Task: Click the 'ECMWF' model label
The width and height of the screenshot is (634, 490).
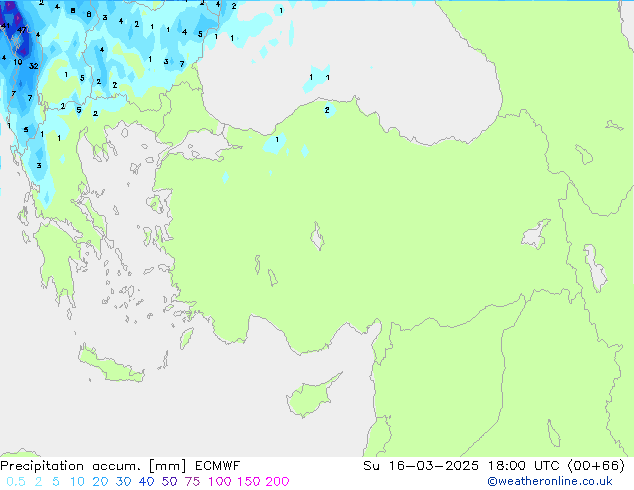Action: pos(218,466)
